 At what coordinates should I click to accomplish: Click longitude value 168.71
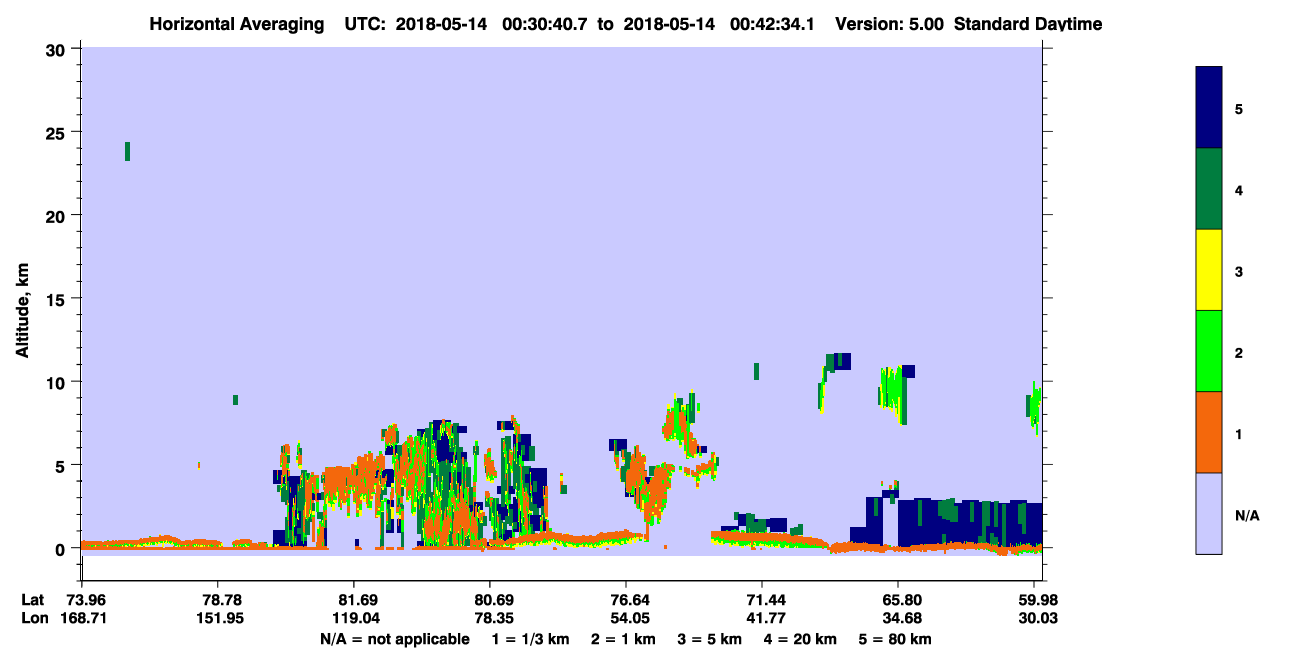[x=82, y=618]
